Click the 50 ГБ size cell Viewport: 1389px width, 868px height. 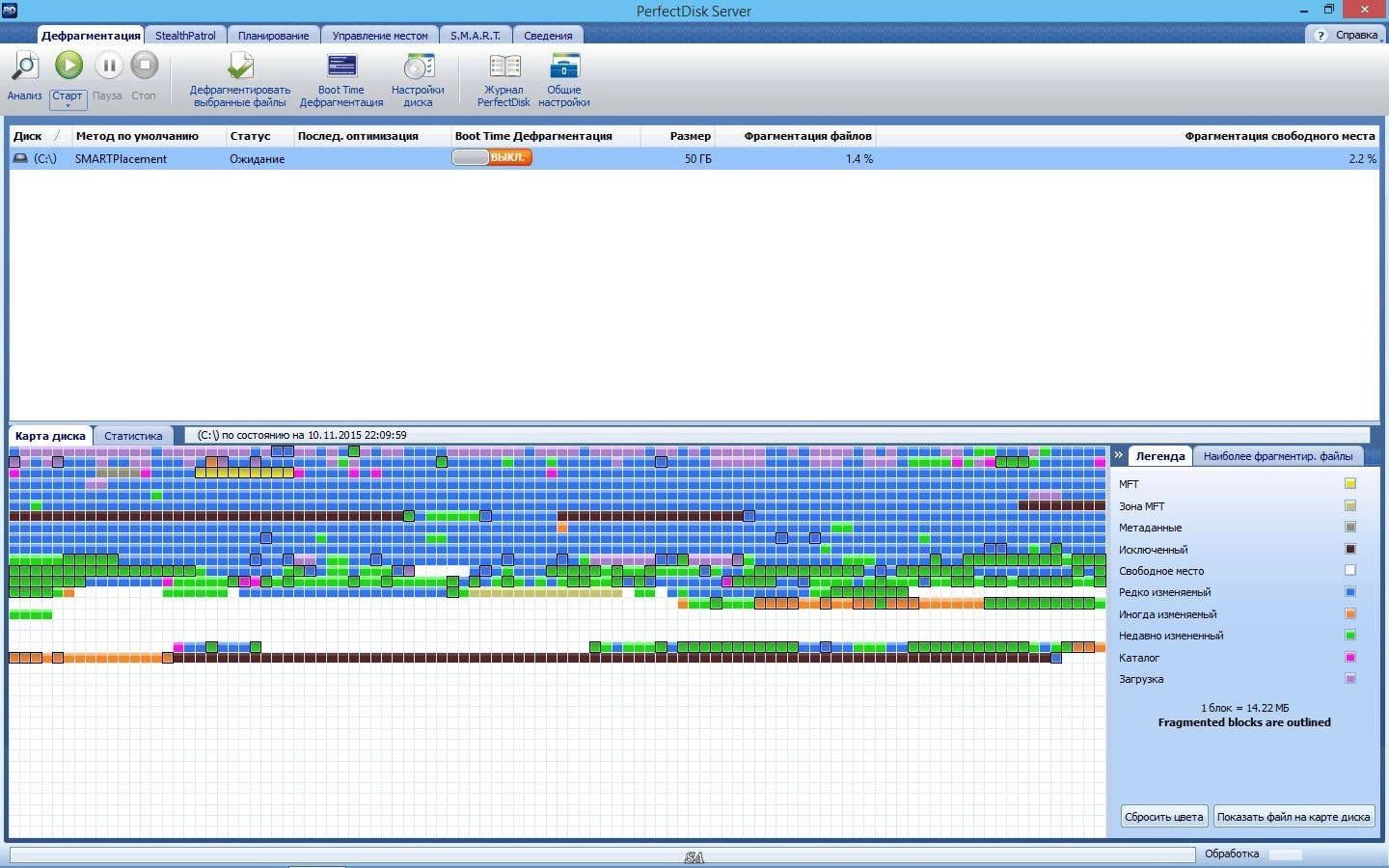[698, 159]
